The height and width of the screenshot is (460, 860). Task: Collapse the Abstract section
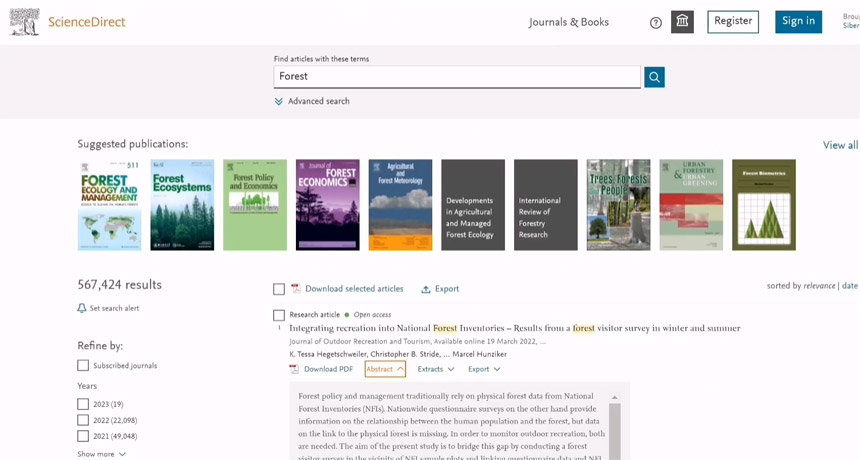click(x=385, y=369)
